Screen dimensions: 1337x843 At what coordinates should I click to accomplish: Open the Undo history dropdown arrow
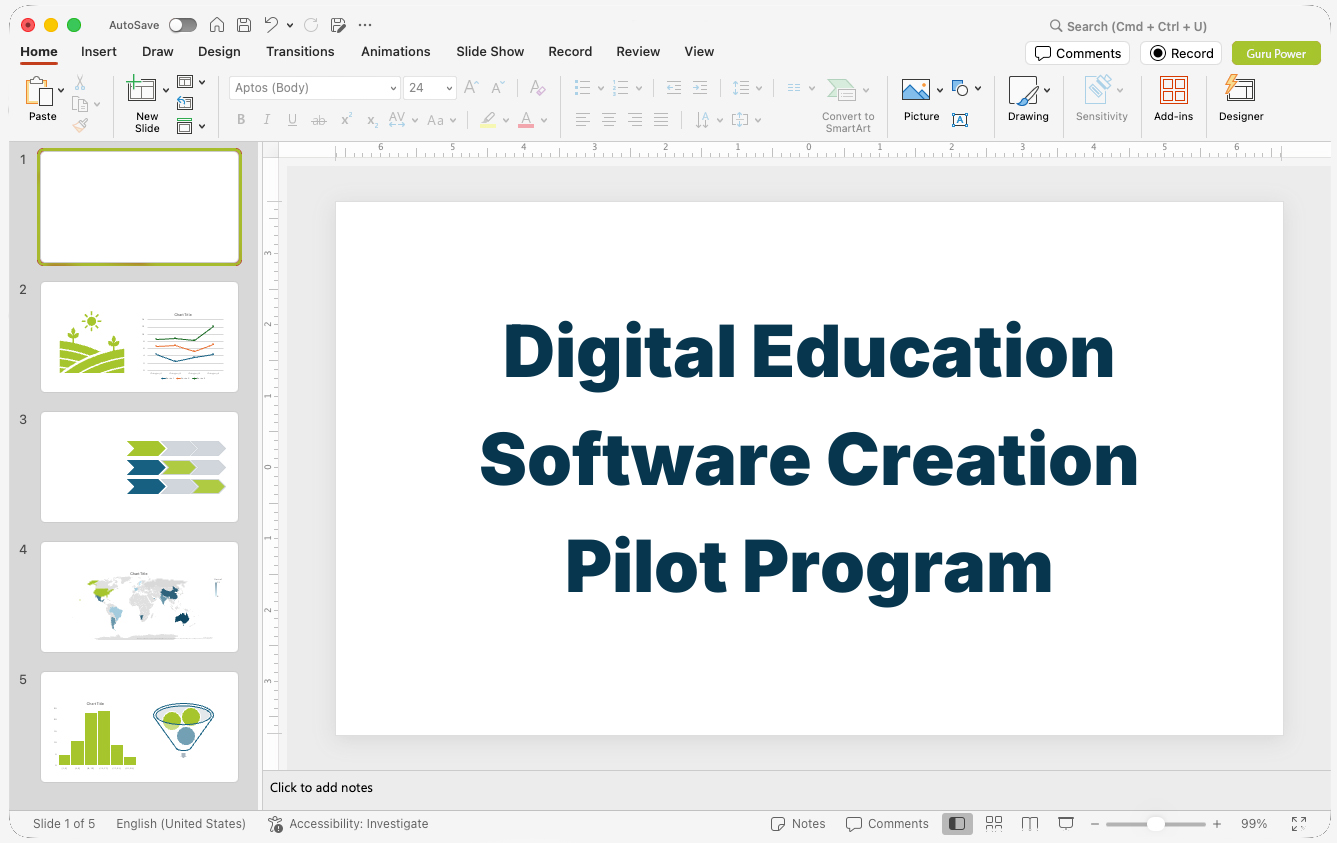pyautogui.click(x=290, y=25)
